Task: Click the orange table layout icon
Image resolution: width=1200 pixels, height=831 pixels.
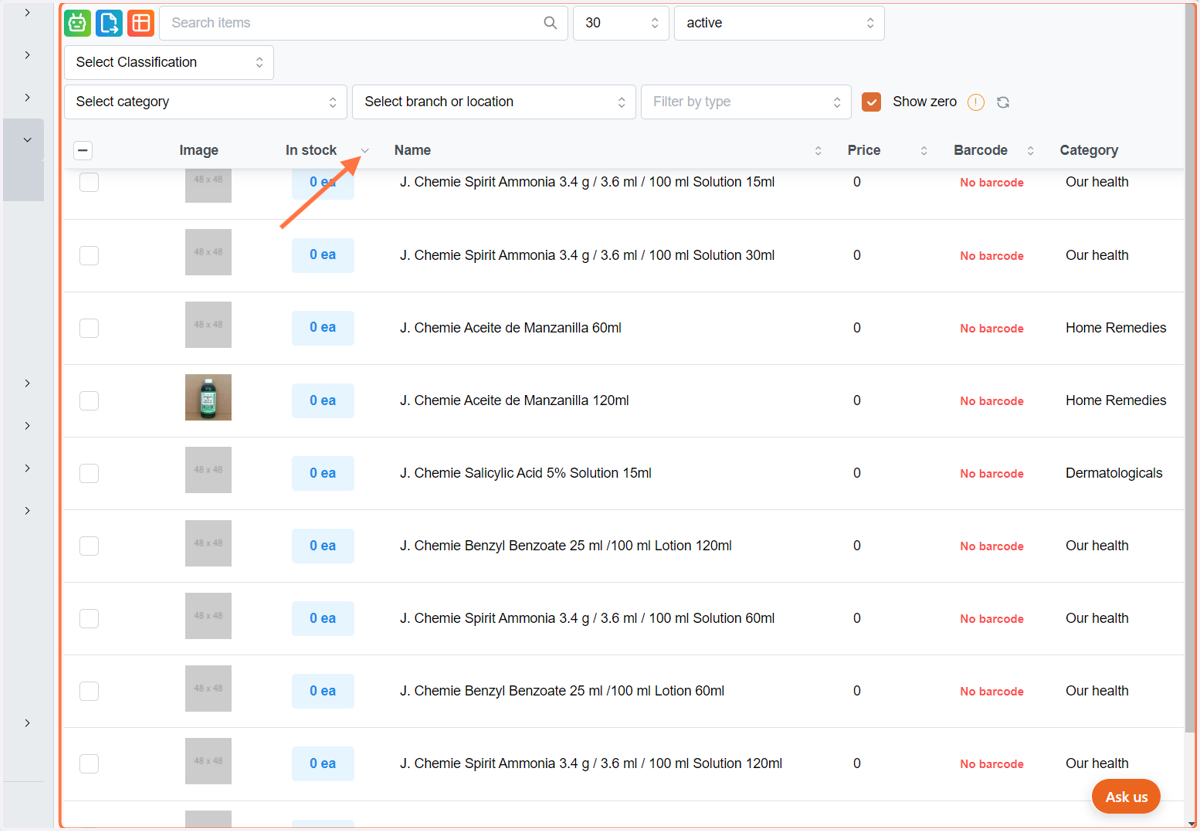Action: (x=141, y=23)
